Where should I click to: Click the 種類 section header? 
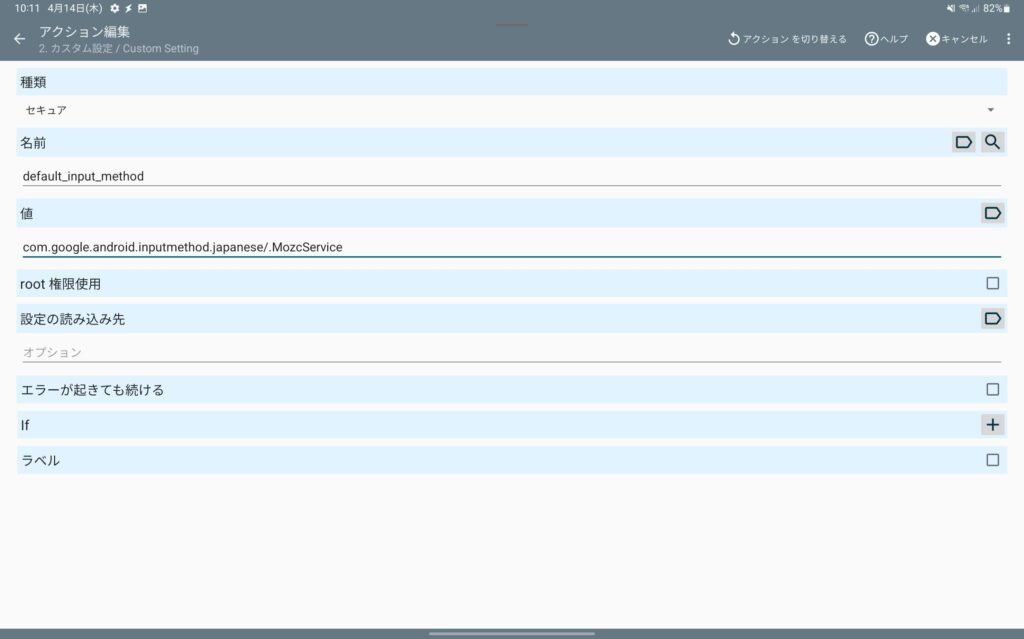point(511,82)
